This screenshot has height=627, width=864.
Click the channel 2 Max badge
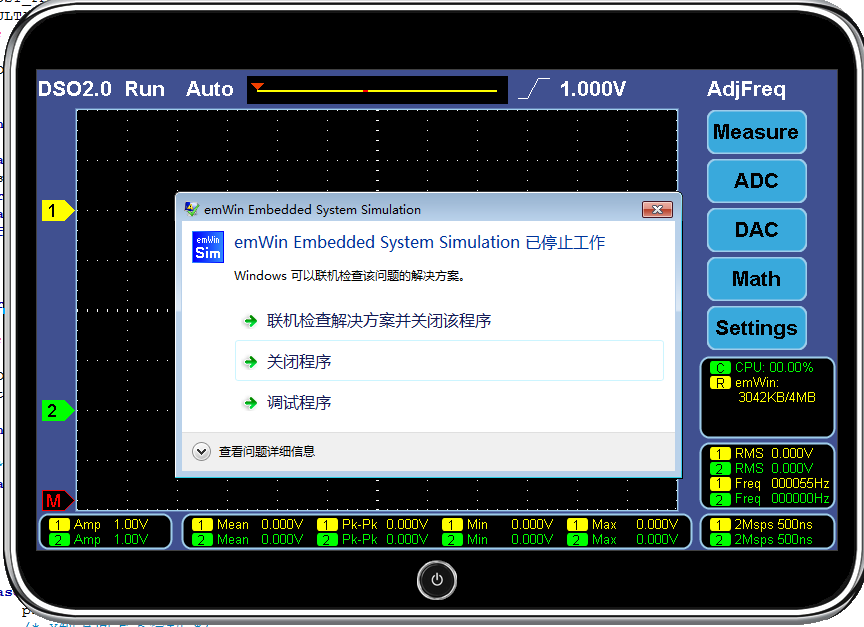point(577,540)
